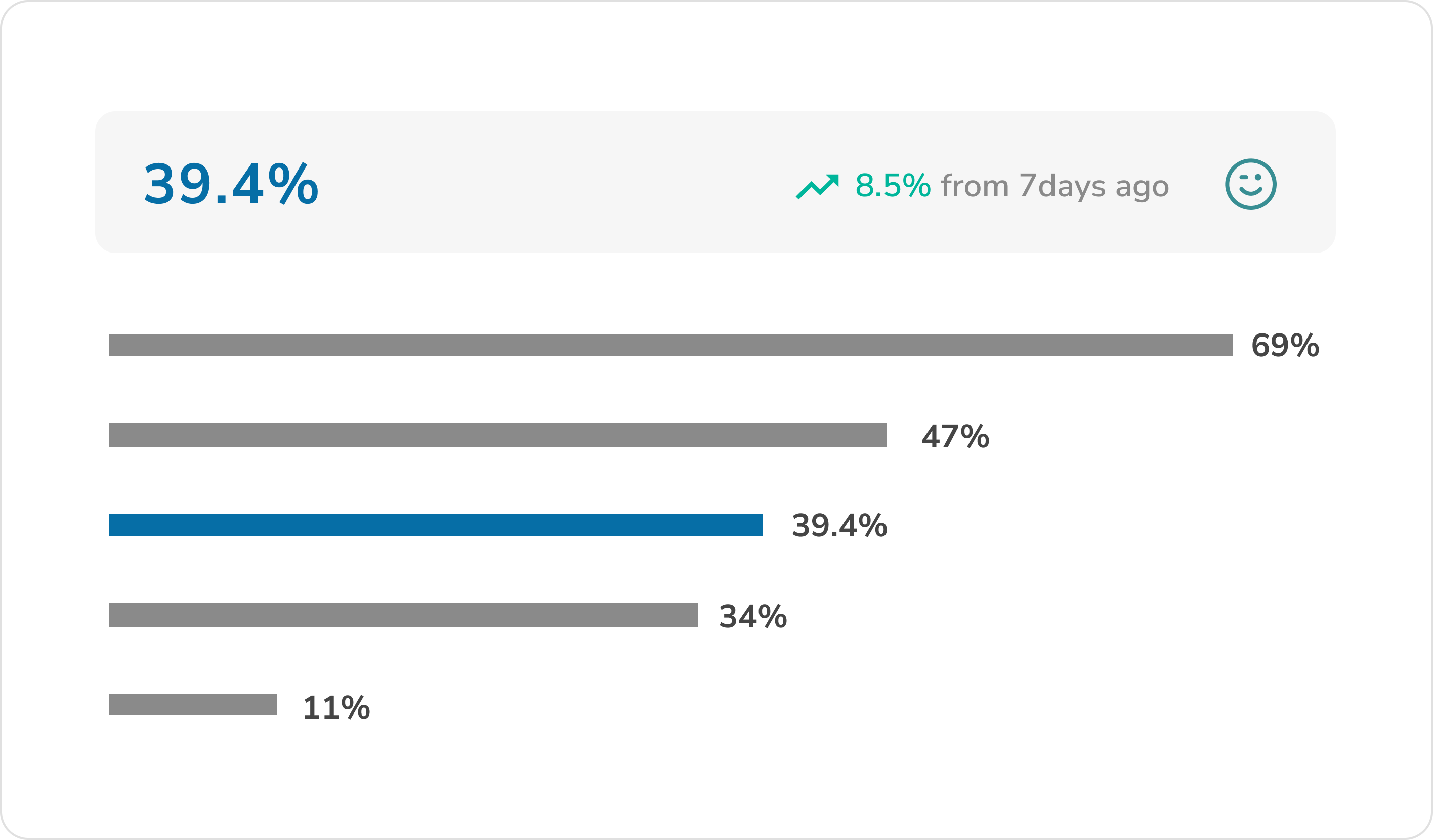
Task: Select the gray 69% bar
Action: point(670,345)
